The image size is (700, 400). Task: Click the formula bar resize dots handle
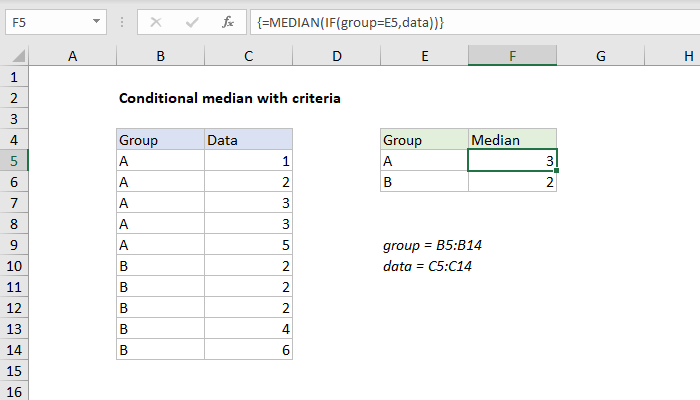tap(122, 22)
